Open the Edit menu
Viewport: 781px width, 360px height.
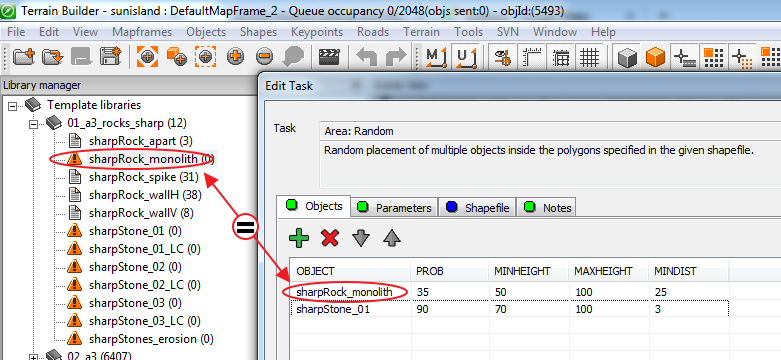click(49, 32)
